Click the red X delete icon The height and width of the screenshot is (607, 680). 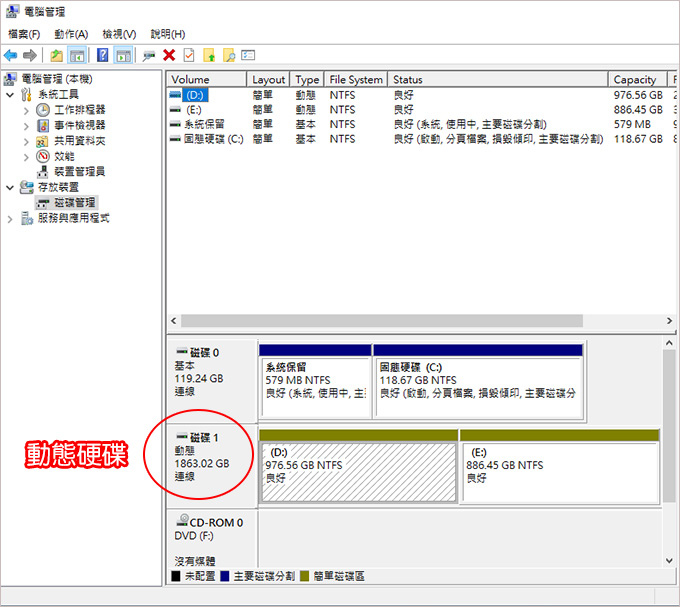click(169, 55)
